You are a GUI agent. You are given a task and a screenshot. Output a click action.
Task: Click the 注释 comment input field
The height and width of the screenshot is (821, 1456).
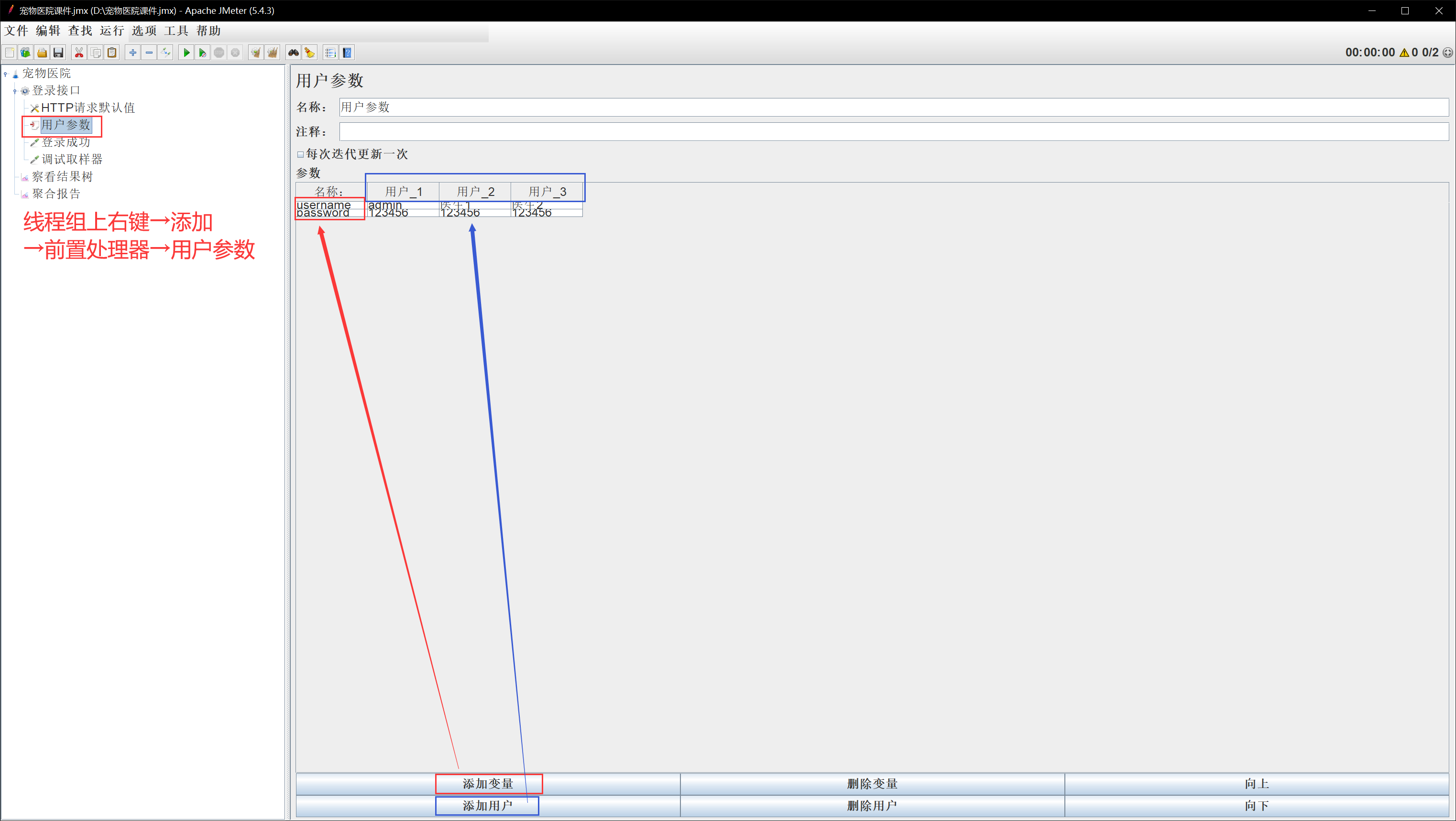(x=893, y=131)
